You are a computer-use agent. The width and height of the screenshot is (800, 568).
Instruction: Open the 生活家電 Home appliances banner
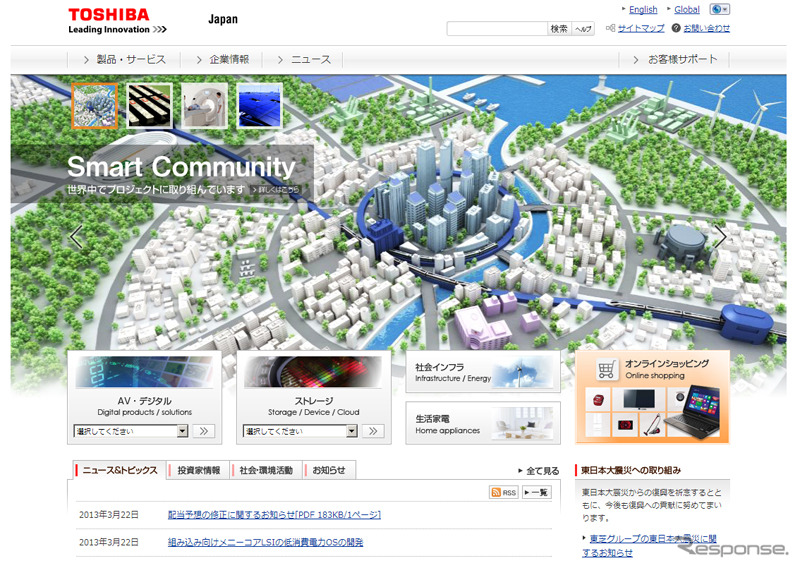click(483, 423)
